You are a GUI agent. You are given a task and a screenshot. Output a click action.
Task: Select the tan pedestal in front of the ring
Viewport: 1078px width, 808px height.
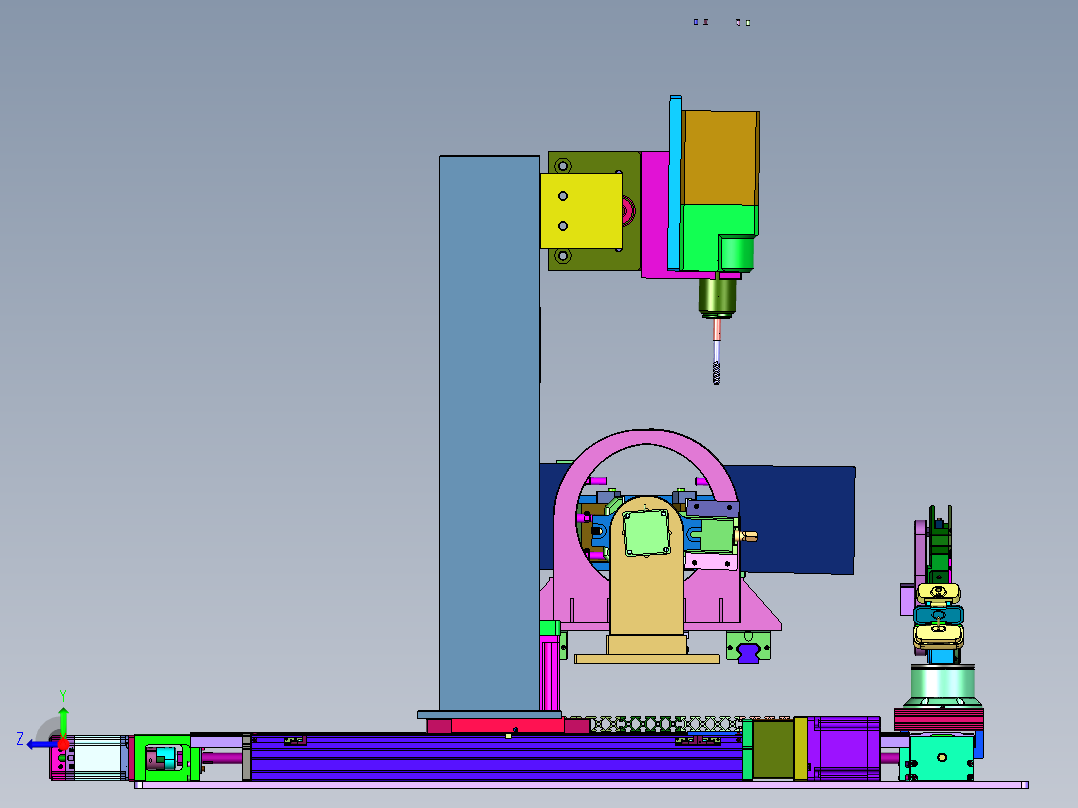[646, 591]
